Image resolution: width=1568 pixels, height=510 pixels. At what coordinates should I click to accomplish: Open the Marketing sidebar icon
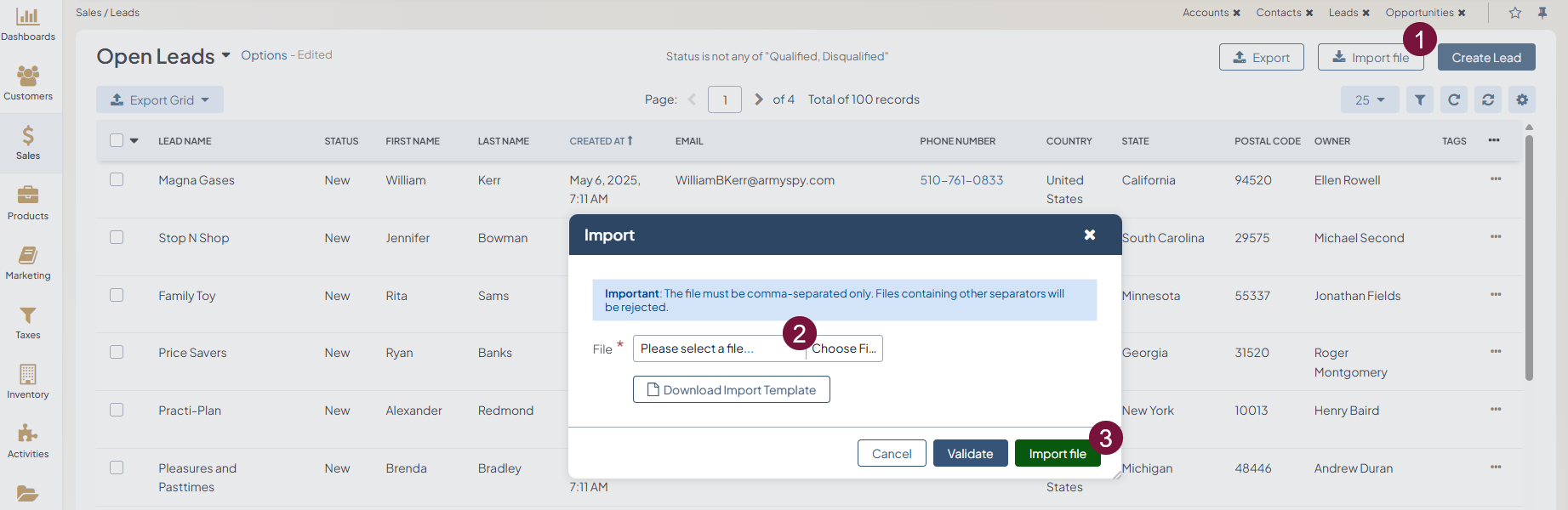click(28, 263)
